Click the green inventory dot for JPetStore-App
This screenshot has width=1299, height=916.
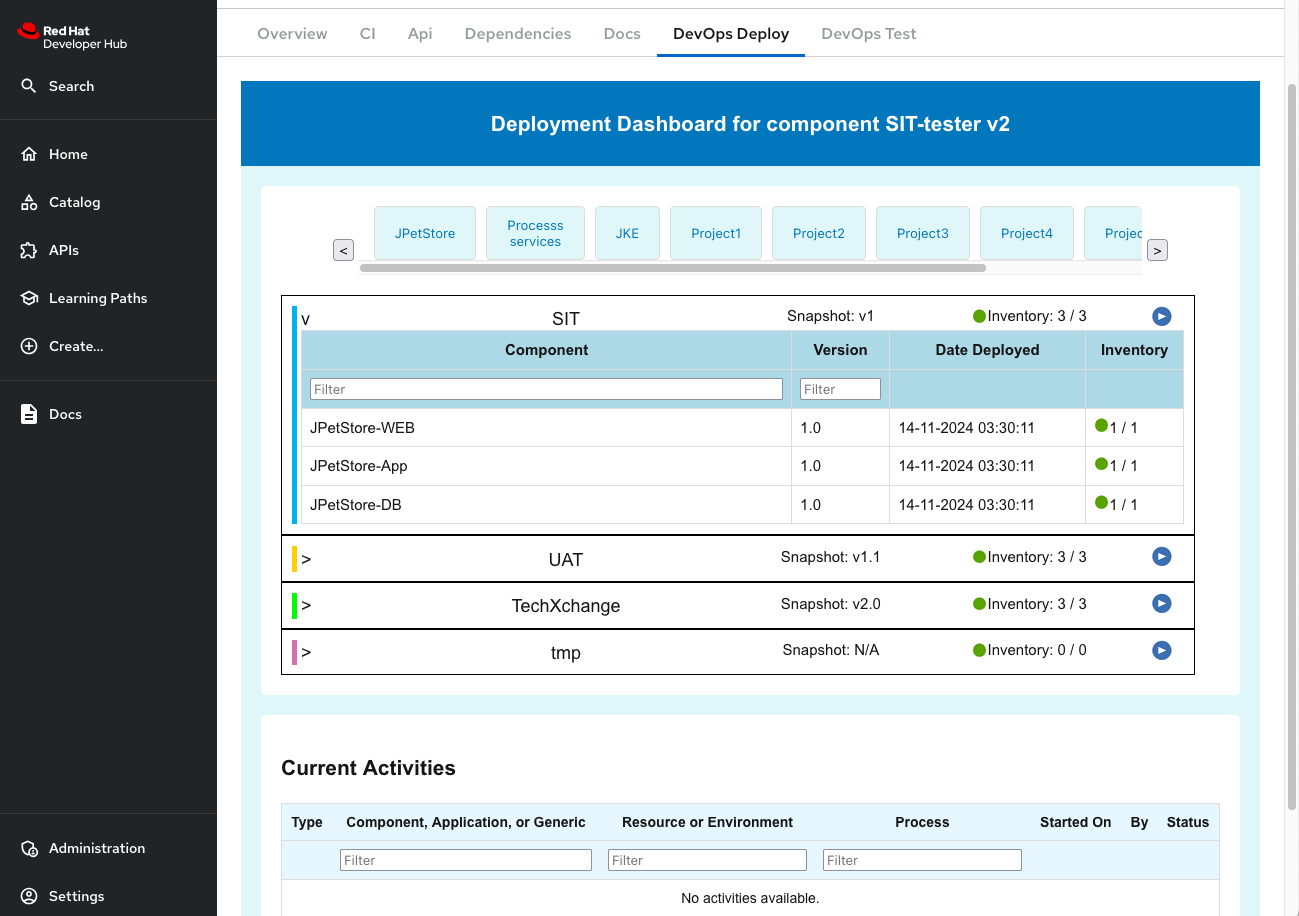[1101, 464]
